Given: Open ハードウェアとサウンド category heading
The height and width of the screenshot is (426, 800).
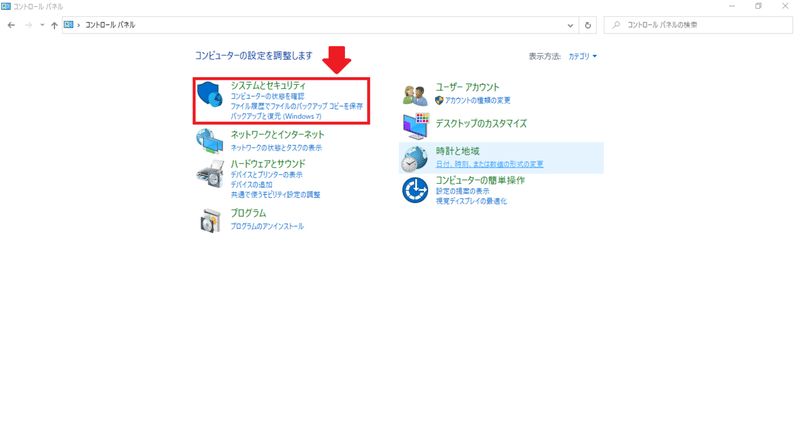Looking at the screenshot, I should tap(268, 163).
